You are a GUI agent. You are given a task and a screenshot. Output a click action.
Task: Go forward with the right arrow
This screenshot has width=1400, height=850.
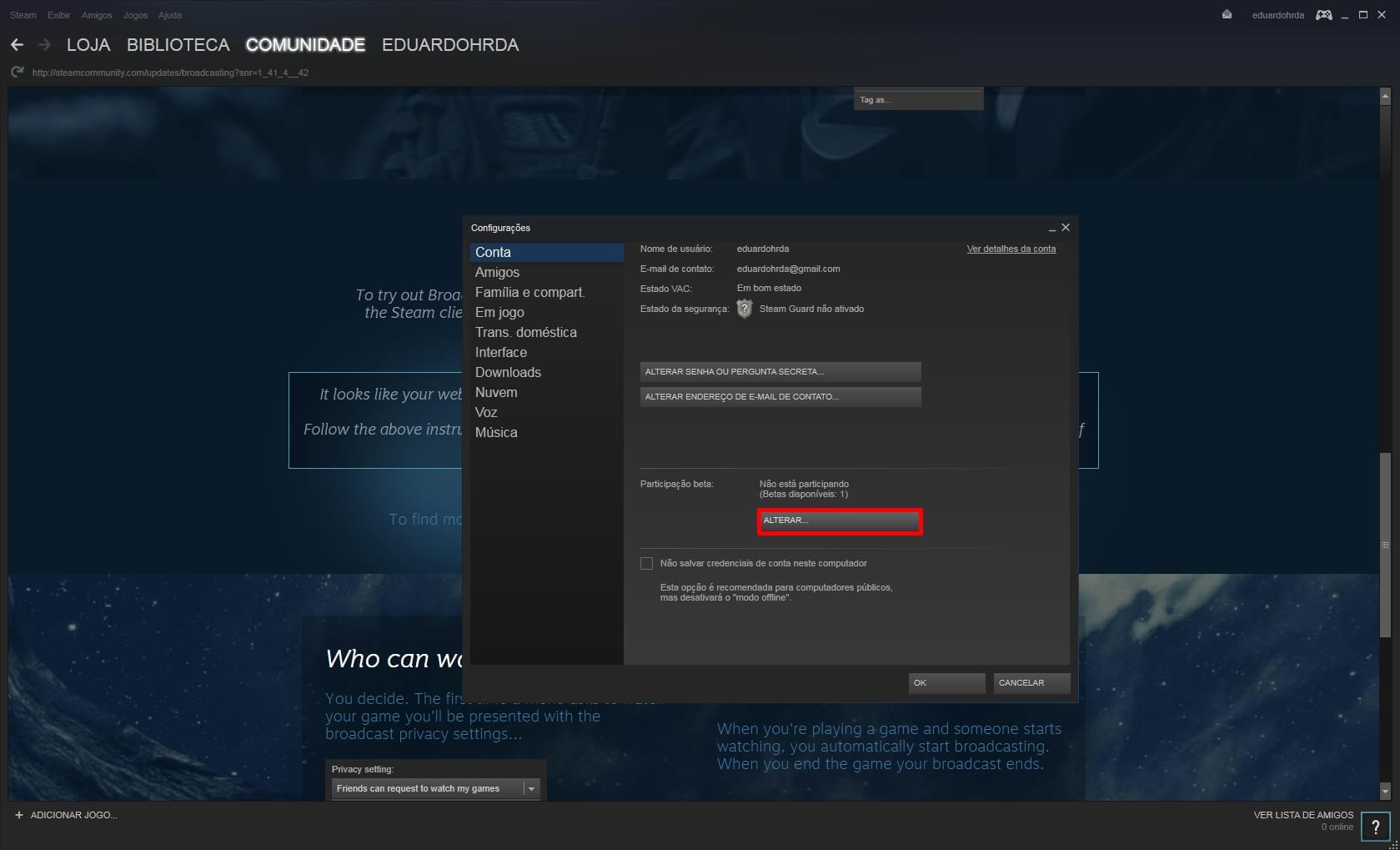pyautogui.click(x=45, y=45)
